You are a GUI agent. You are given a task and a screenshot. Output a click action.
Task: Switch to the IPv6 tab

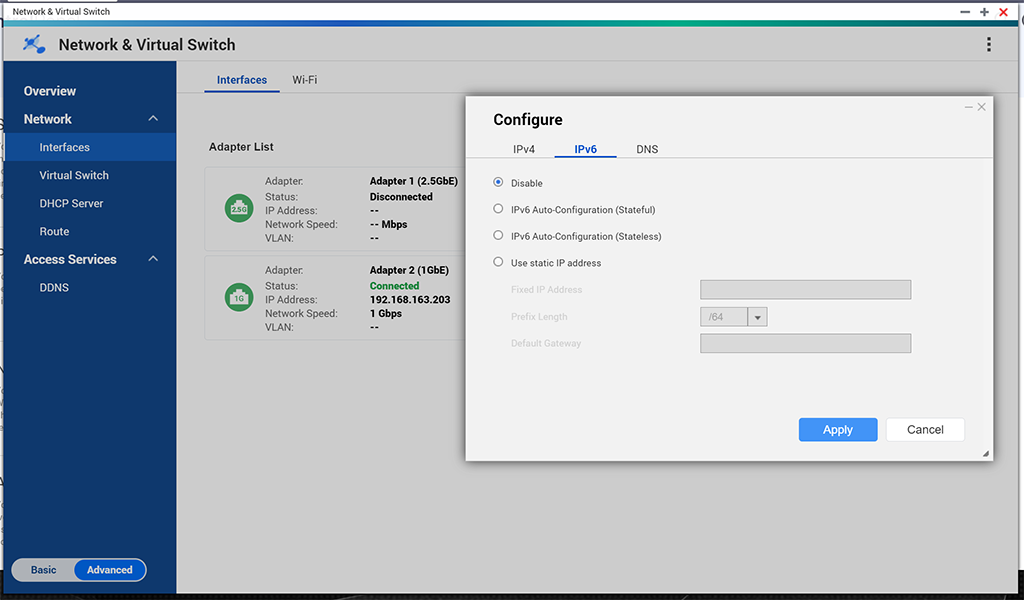tap(585, 149)
